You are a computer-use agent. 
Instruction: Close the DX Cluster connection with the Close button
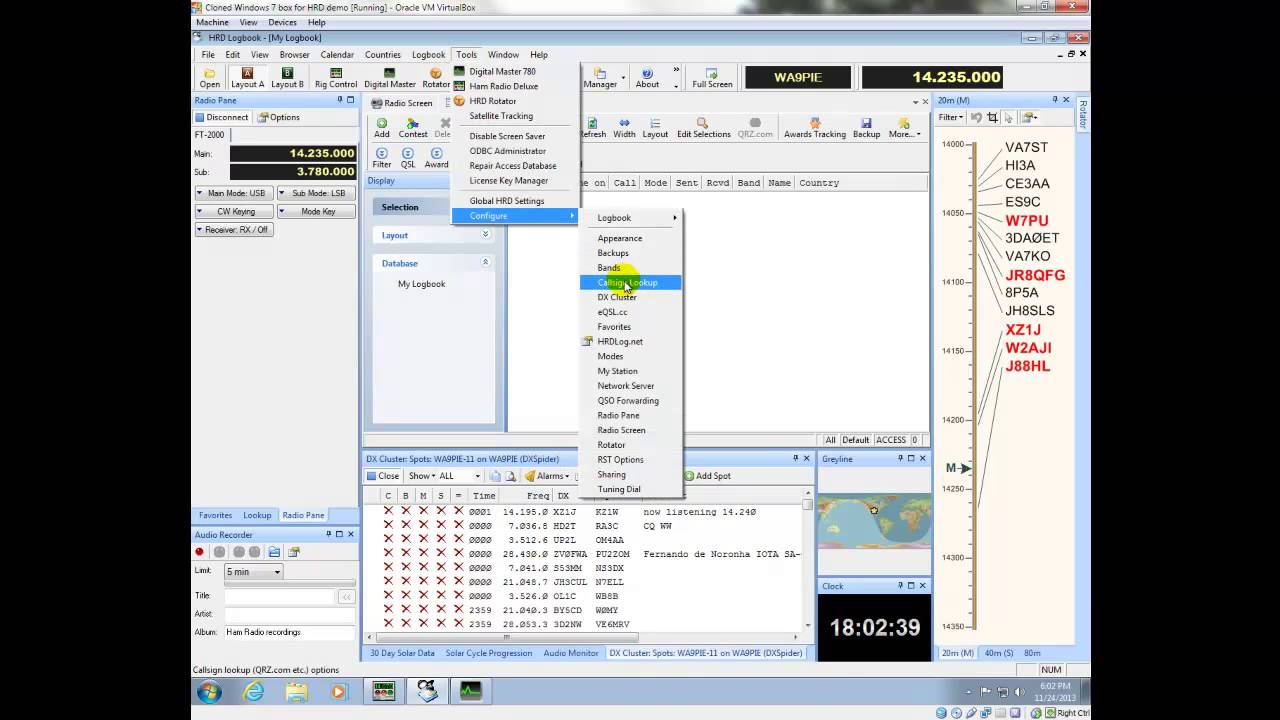pos(383,476)
